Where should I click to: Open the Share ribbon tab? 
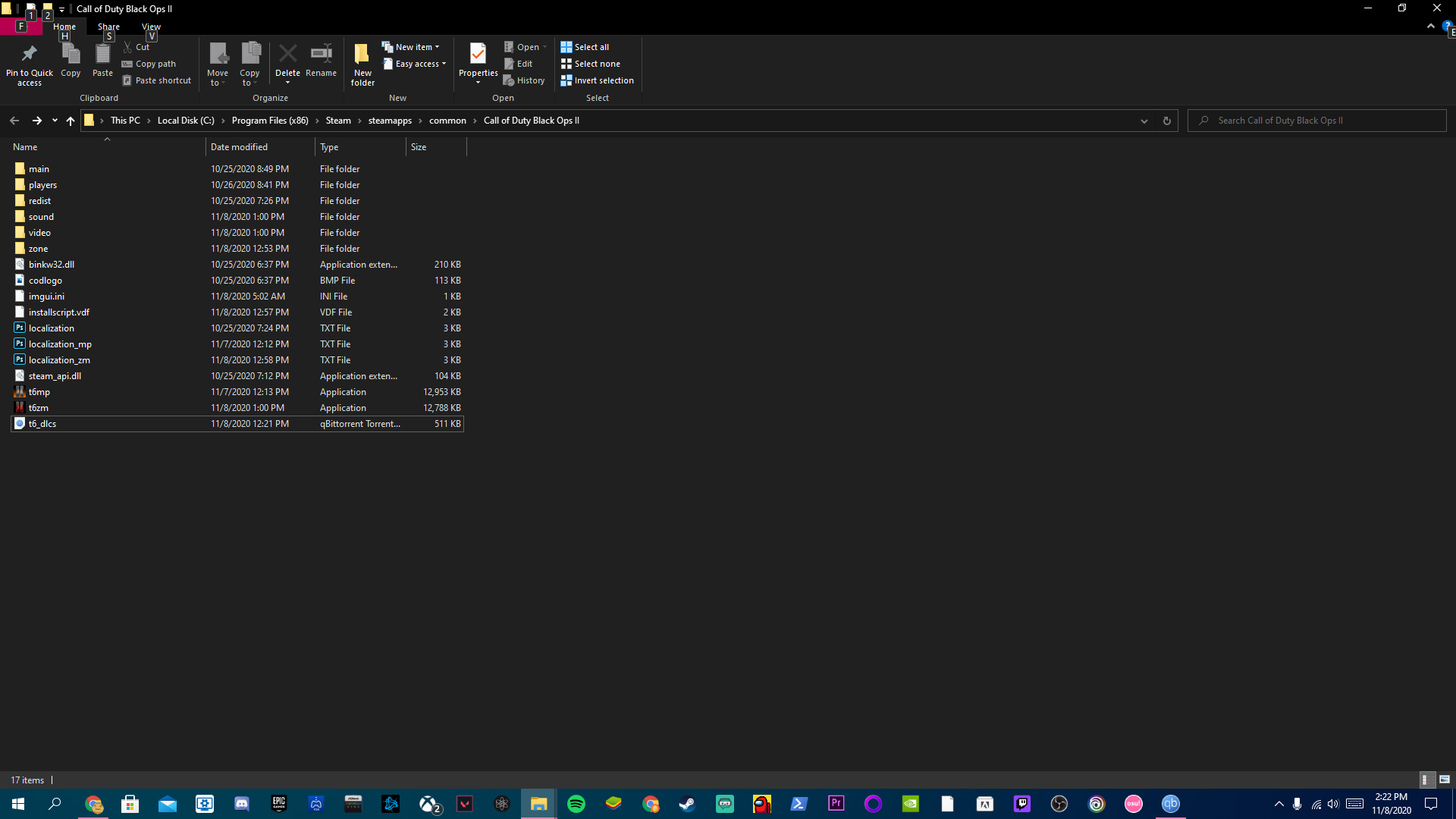coord(108,27)
